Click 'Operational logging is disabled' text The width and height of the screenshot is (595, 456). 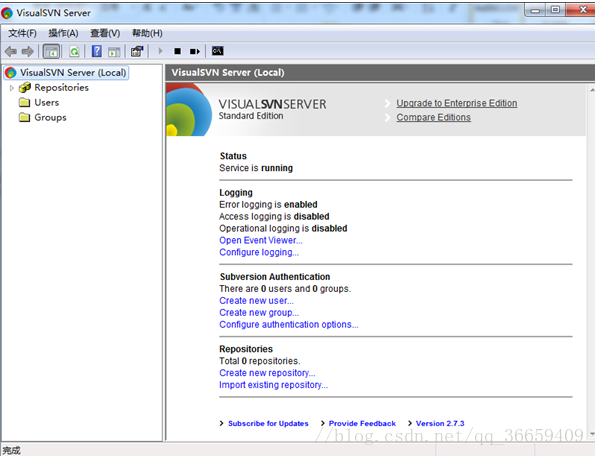tap(283, 228)
